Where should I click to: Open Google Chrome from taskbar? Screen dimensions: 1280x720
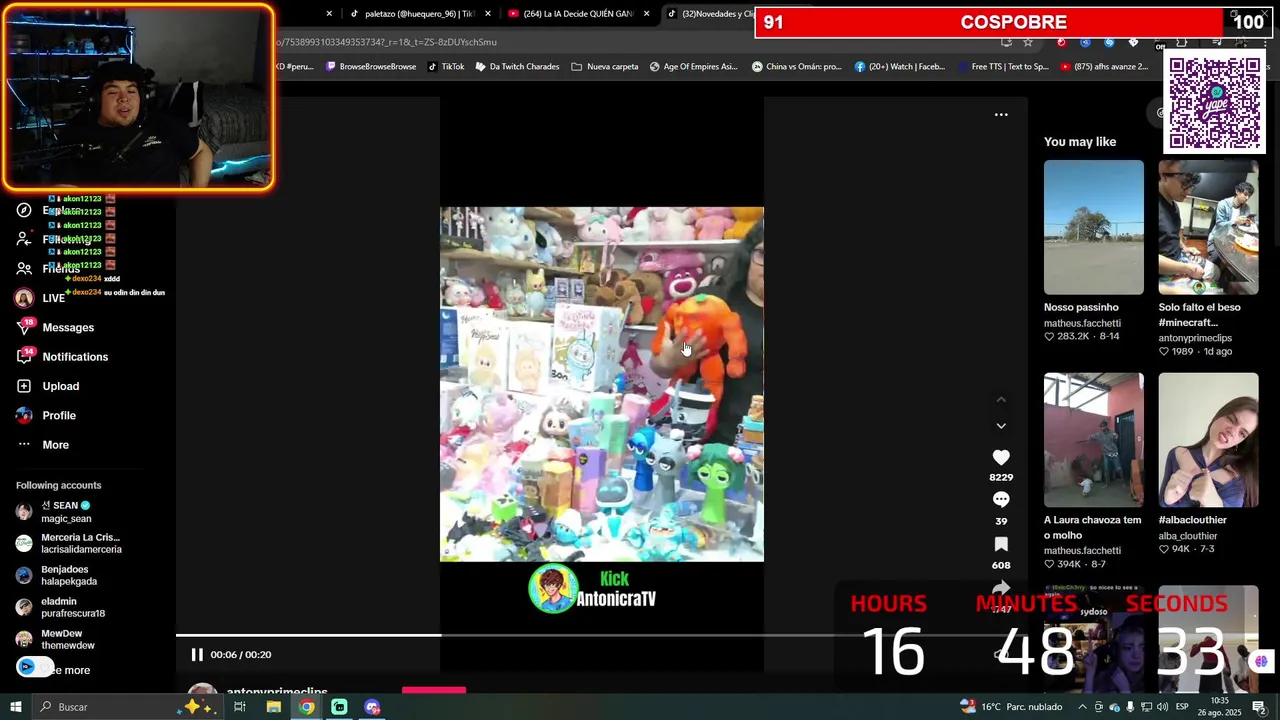306,707
